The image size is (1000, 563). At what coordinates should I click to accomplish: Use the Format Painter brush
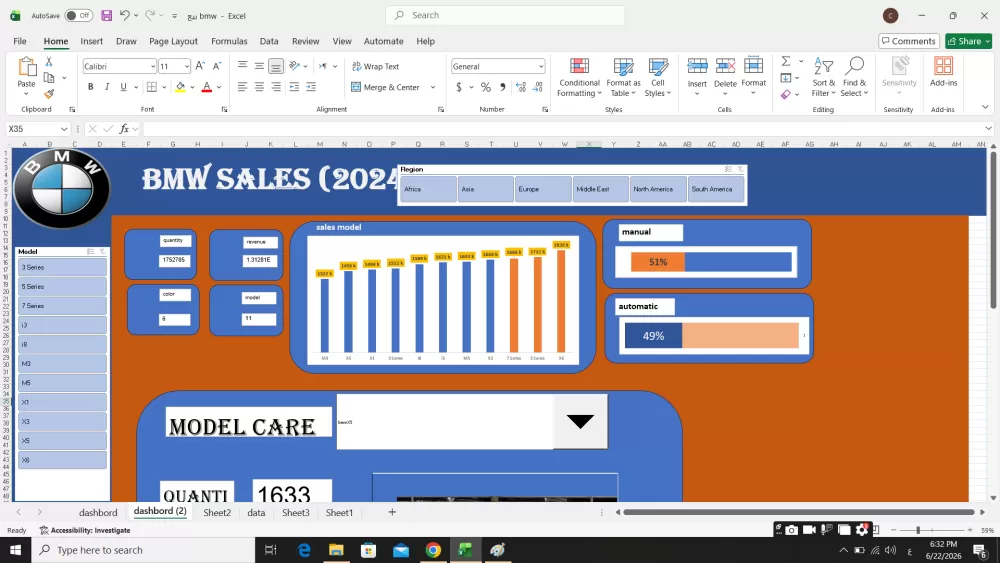49,94
